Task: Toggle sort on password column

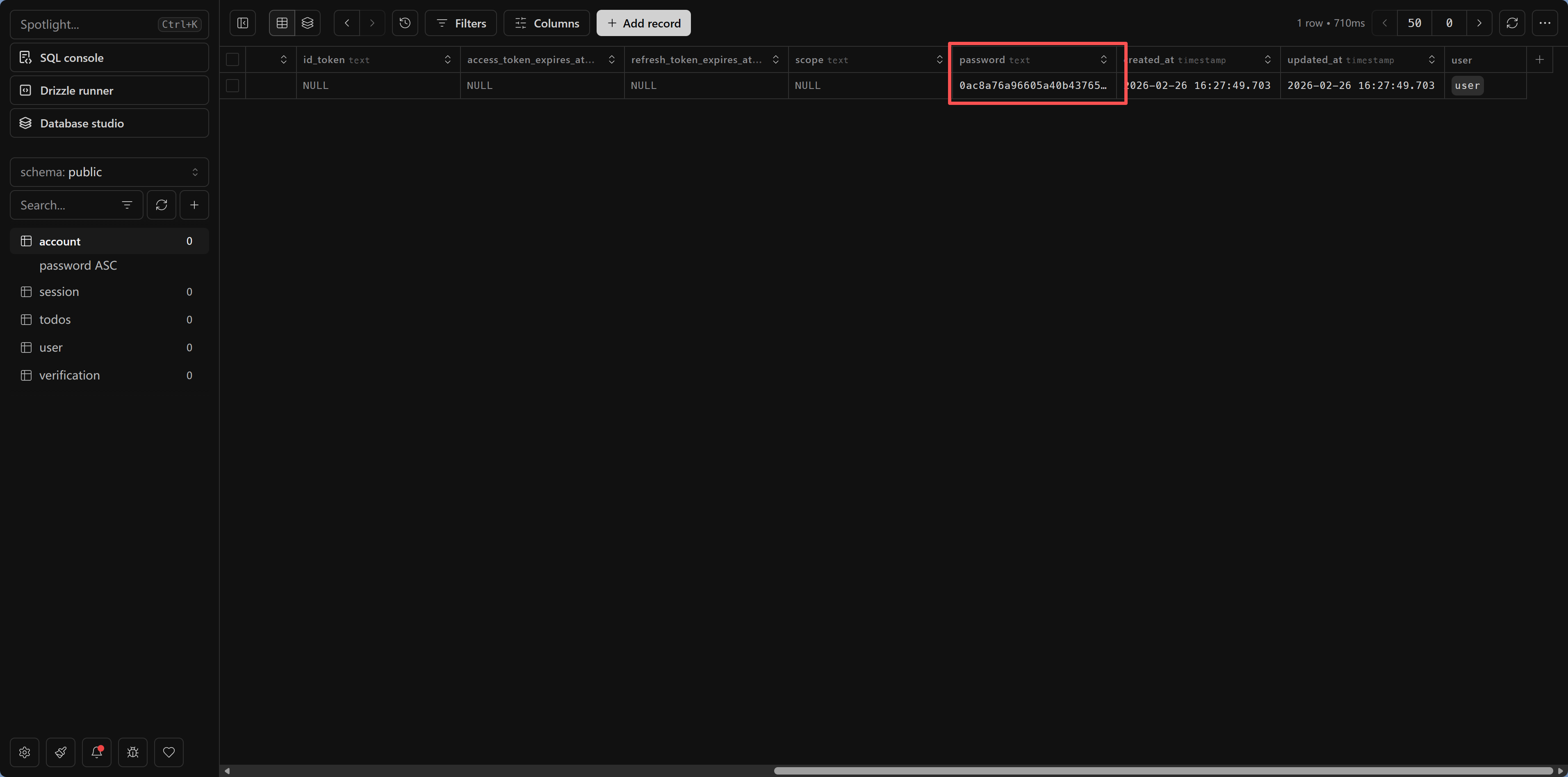Action: [x=1103, y=60]
